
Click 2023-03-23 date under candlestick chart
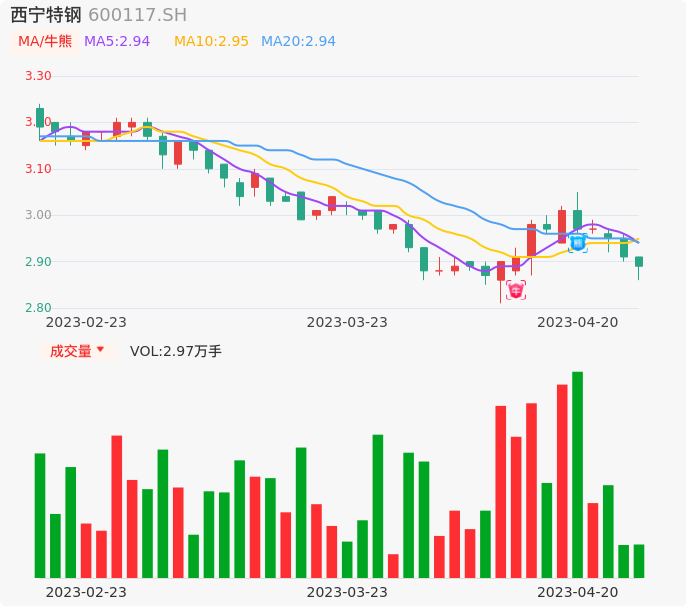click(347, 322)
